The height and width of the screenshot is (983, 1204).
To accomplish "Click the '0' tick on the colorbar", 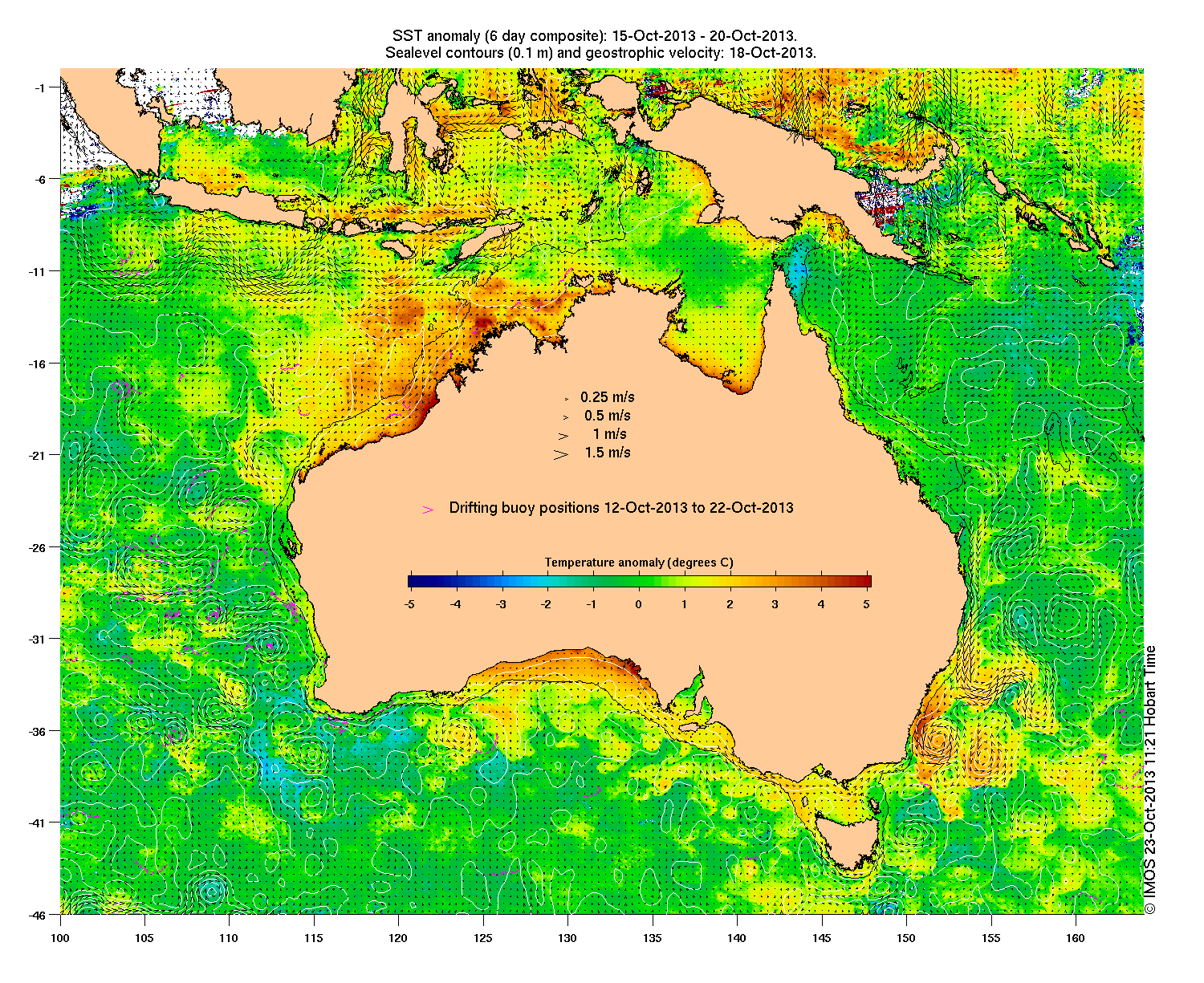I will (x=639, y=604).
